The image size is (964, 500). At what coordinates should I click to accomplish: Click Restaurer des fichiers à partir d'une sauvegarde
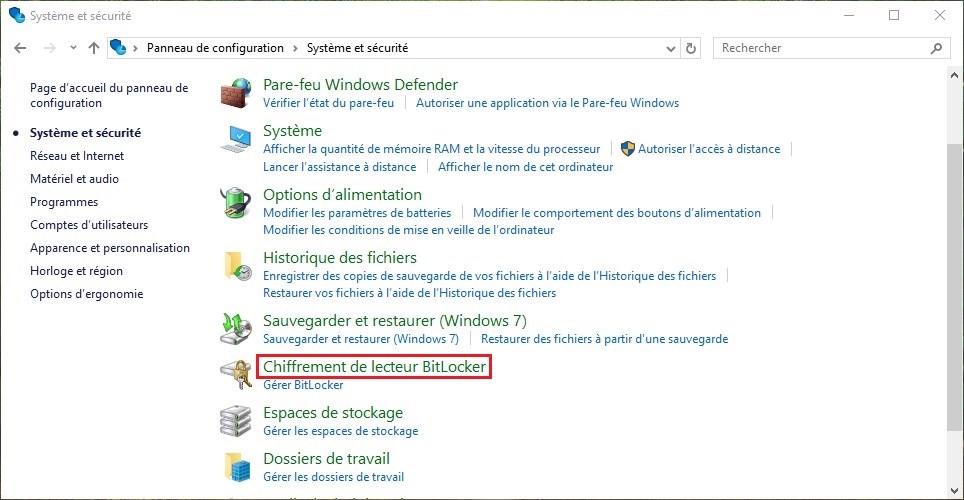pos(604,339)
